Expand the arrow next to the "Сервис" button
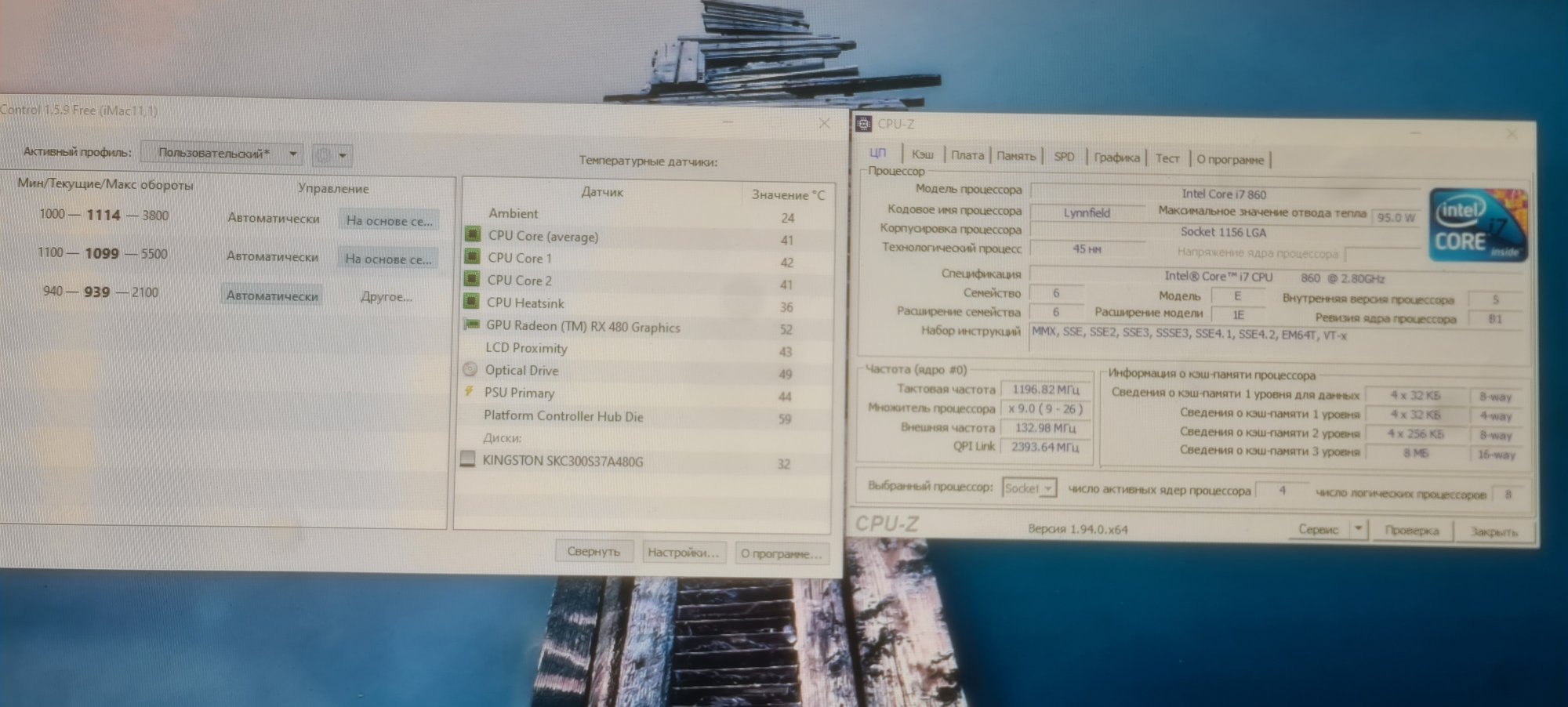1568x707 pixels. 1359,530
